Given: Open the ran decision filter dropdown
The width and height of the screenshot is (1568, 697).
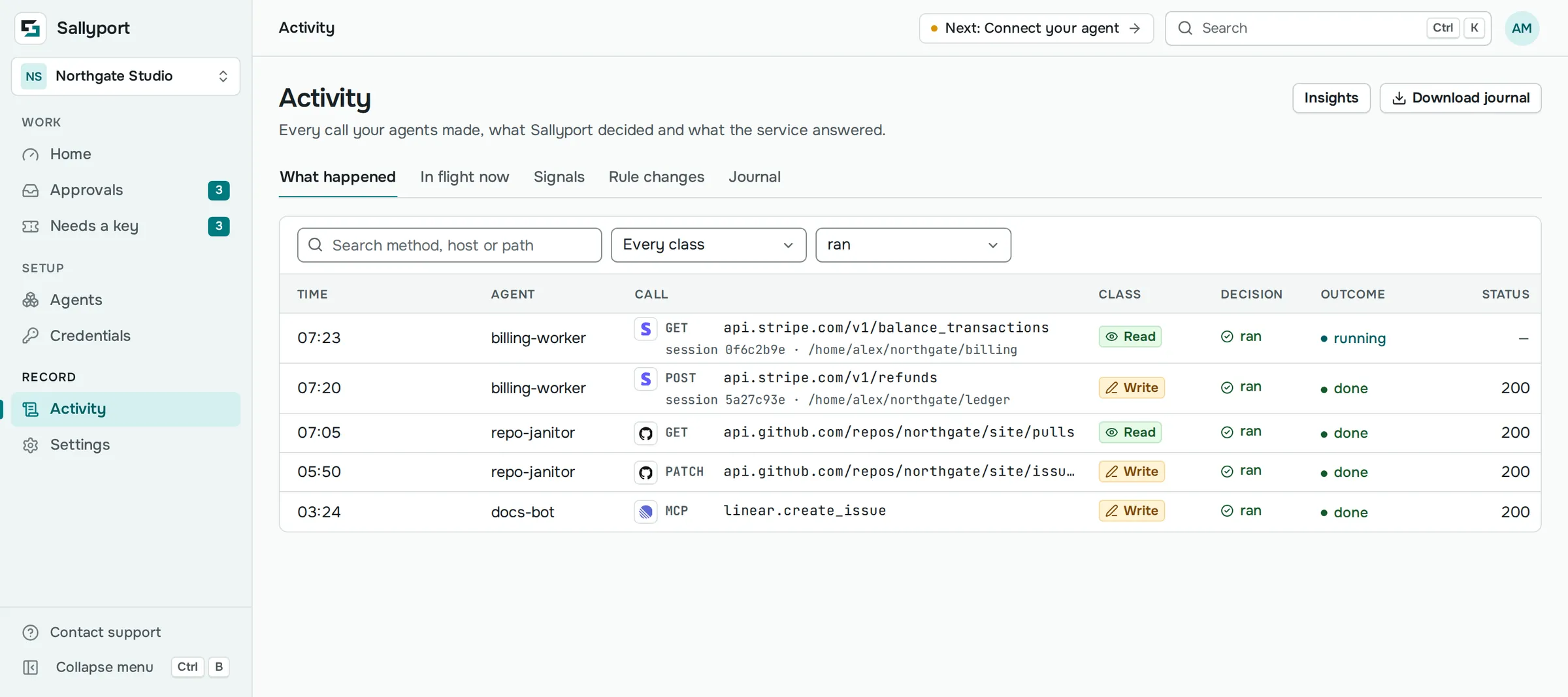Looking at the screenshot, I should pos(913,245).
